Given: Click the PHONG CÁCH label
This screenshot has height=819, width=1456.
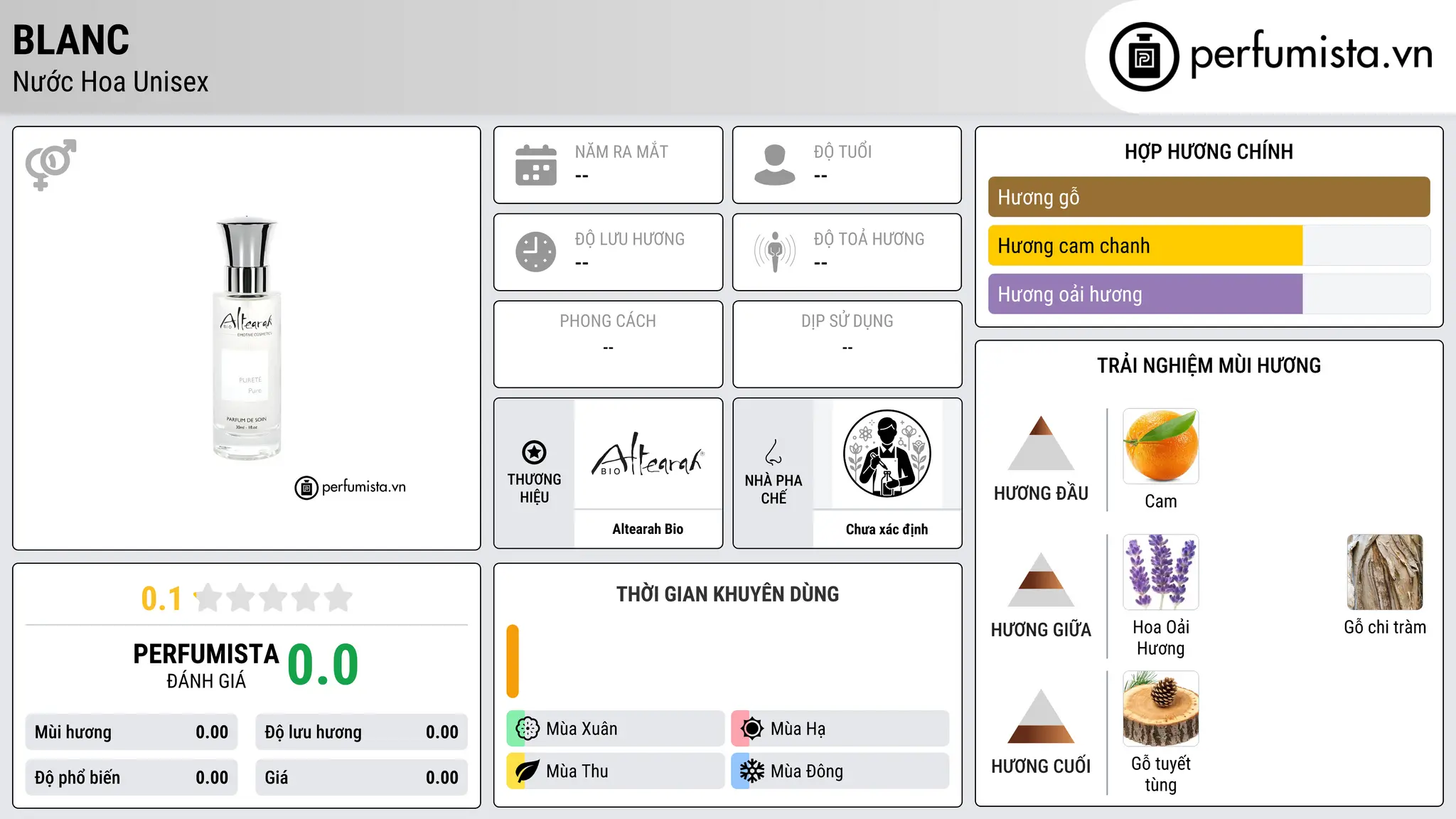Looking at the screenshot, I should (x=608, y=321).
